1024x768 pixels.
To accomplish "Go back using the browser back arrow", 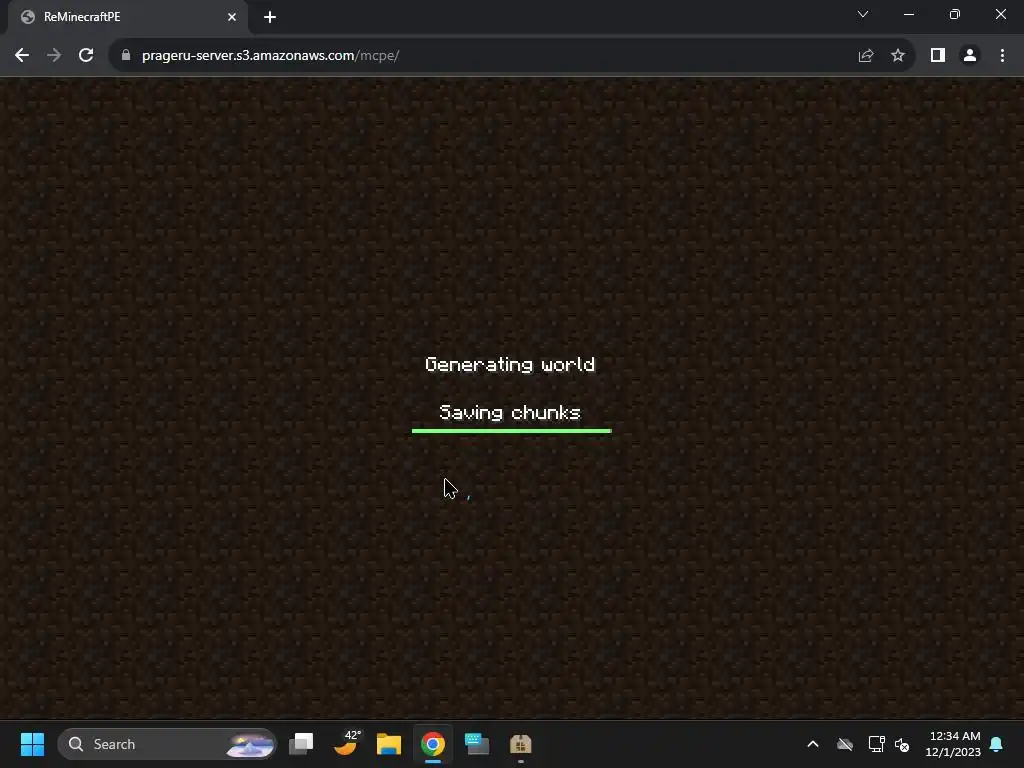I will point(22,56).
